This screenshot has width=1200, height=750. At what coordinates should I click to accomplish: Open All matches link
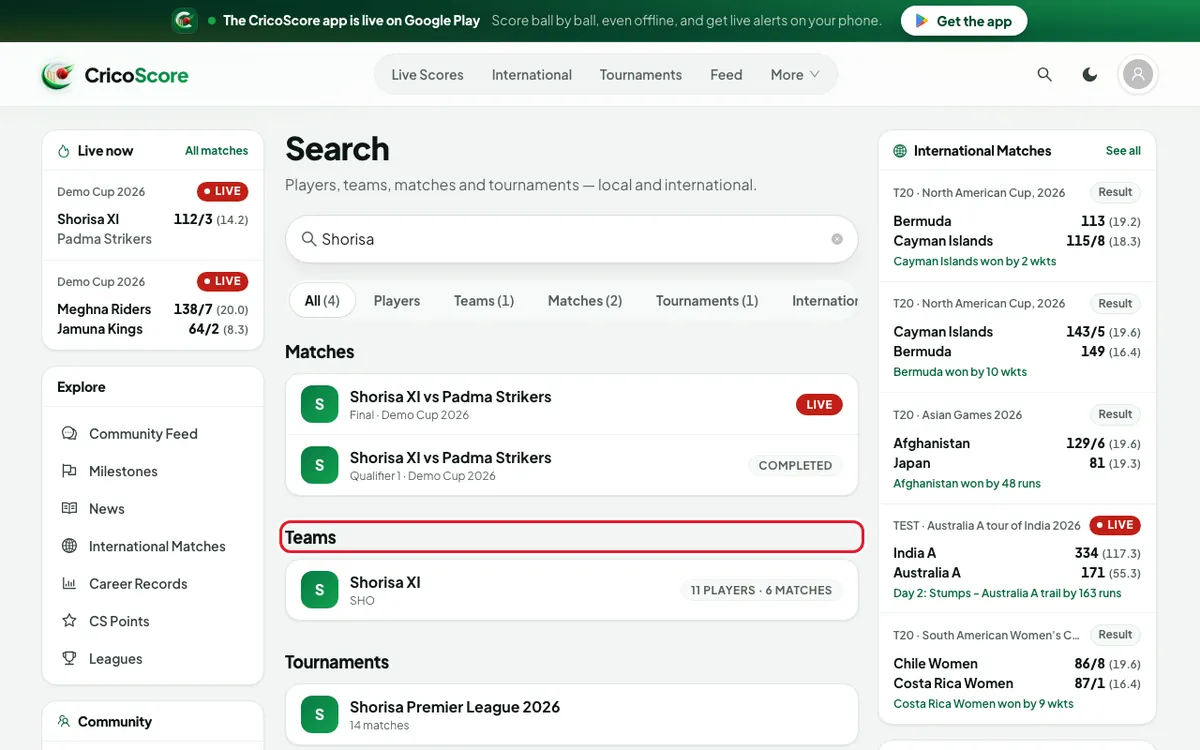pyautogui.click(x=217, y=151)
